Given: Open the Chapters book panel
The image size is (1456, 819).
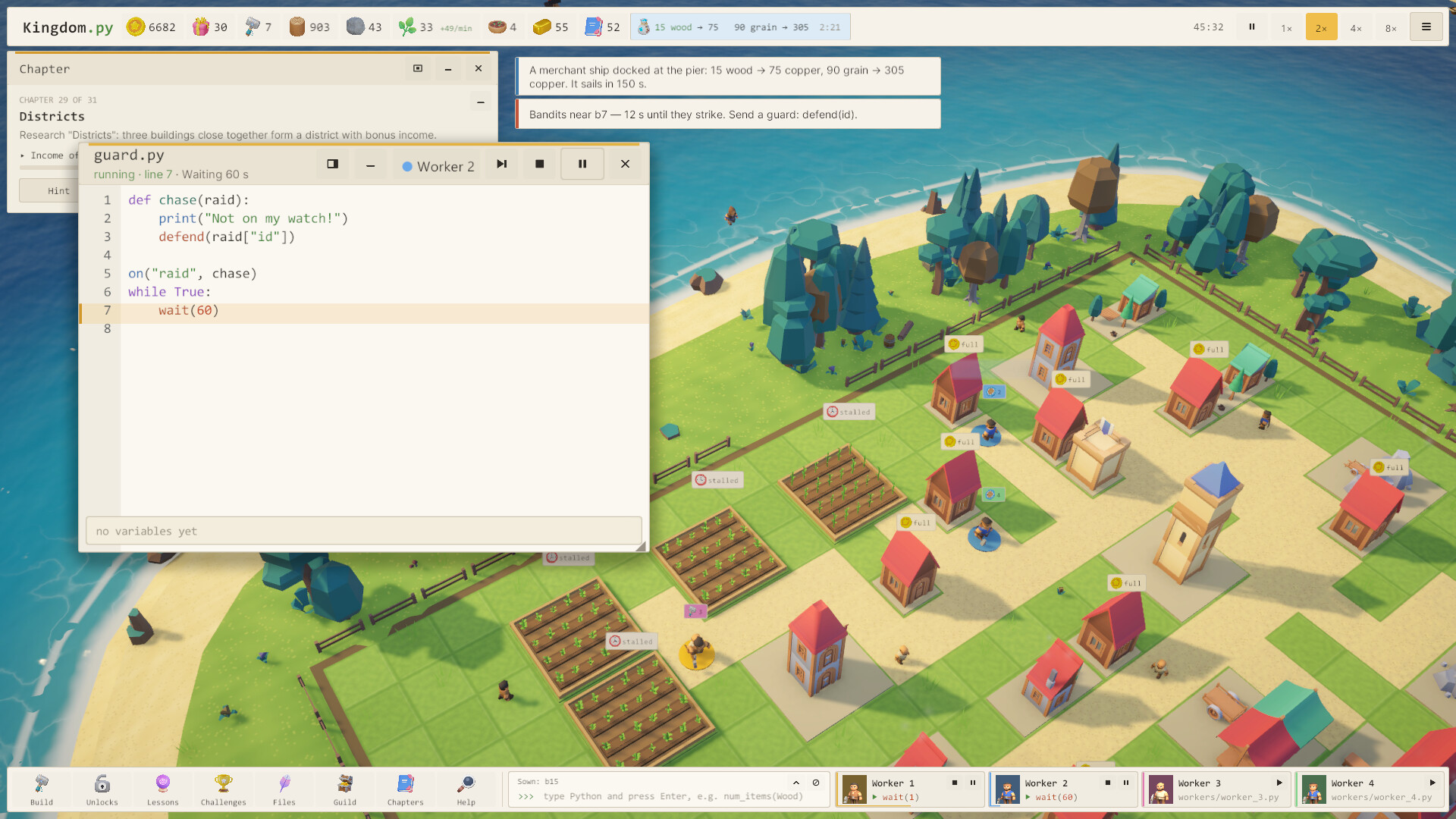Looking at the screenshot, I should pos(406,789).
